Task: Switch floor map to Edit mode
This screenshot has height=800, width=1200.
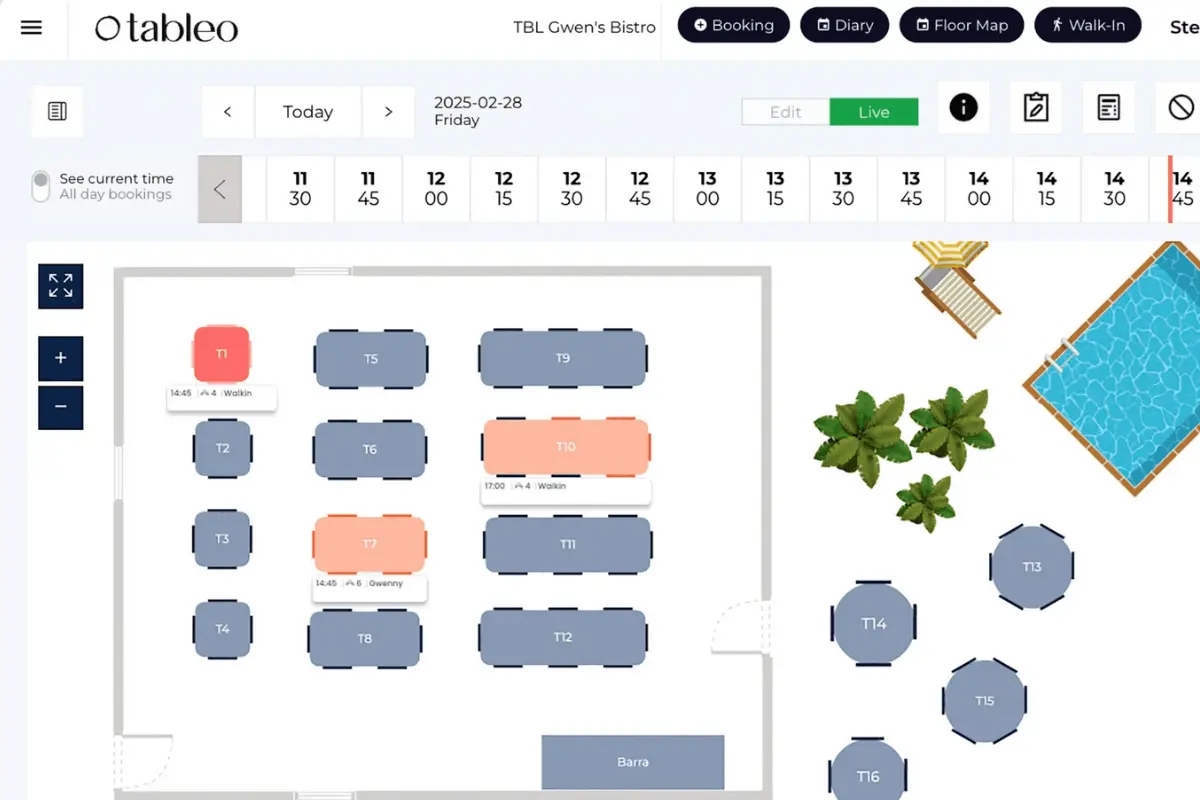Action: coord(785,112)
